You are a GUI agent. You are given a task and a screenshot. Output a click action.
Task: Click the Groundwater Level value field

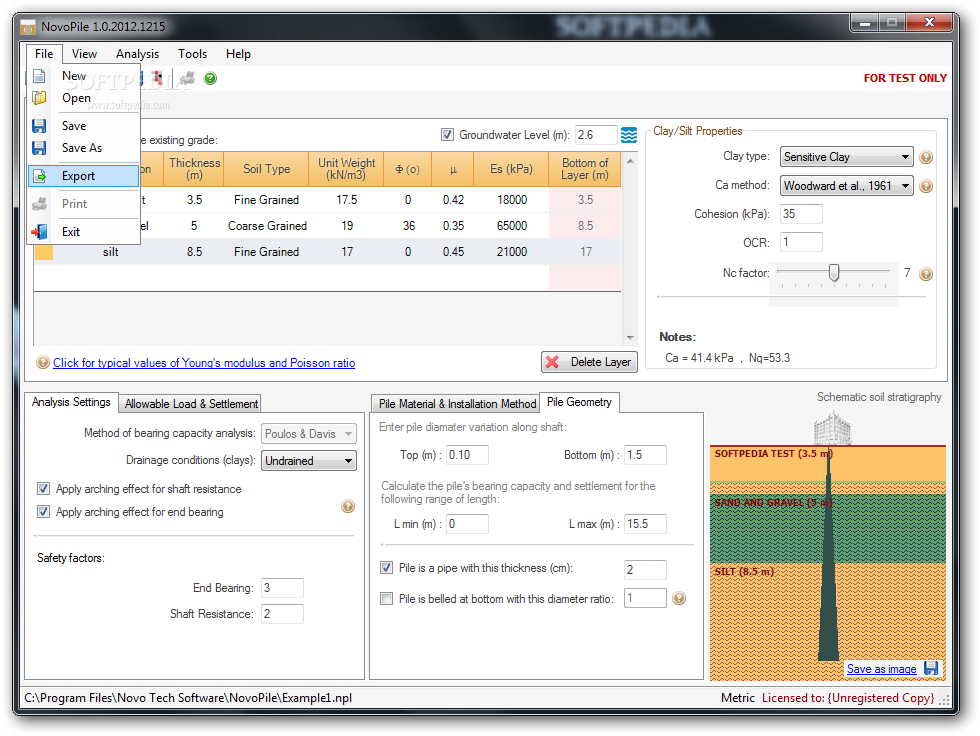tap(595, 135)
